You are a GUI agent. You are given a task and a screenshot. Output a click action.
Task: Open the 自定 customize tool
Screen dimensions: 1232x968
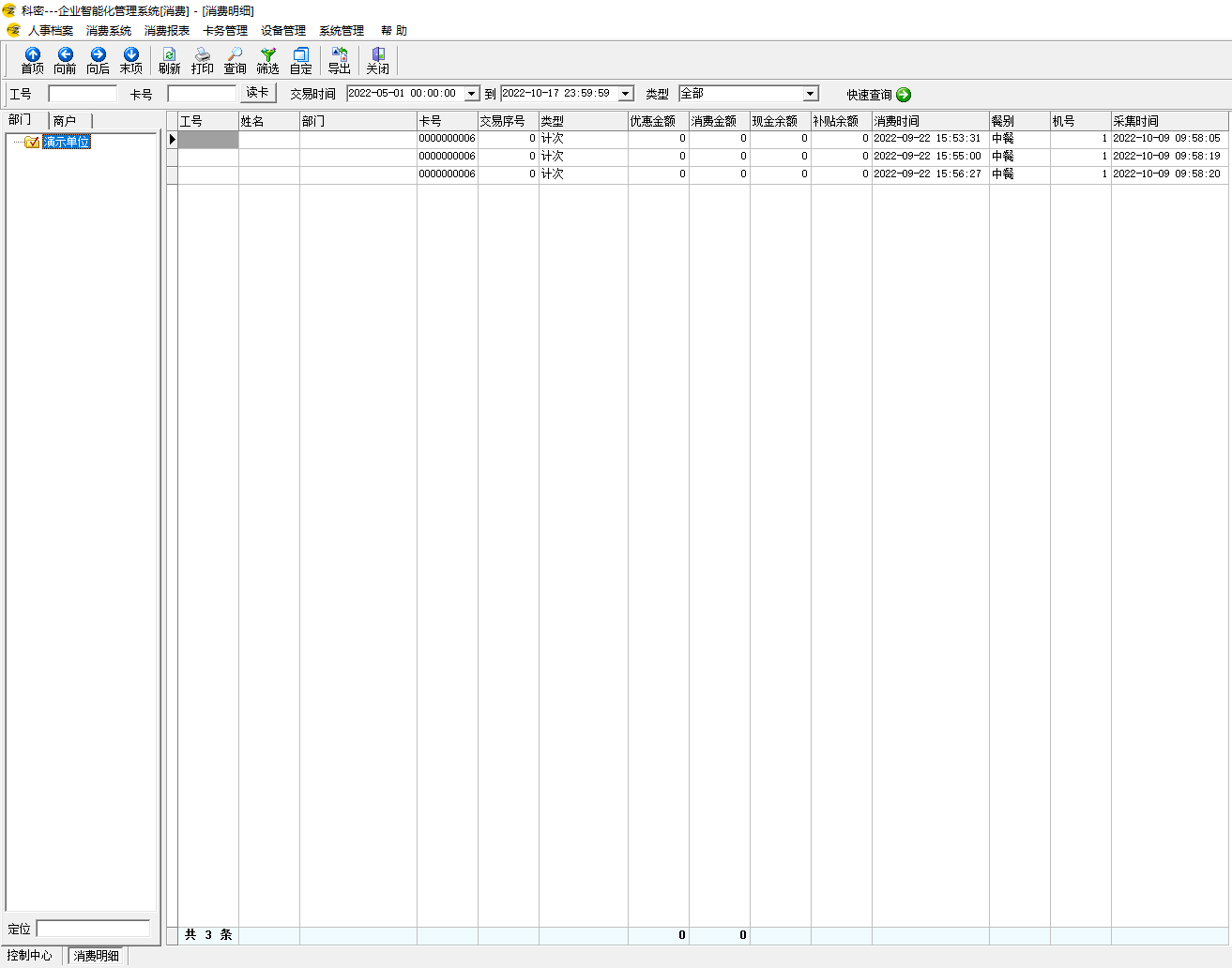click(x=301, y=61)
